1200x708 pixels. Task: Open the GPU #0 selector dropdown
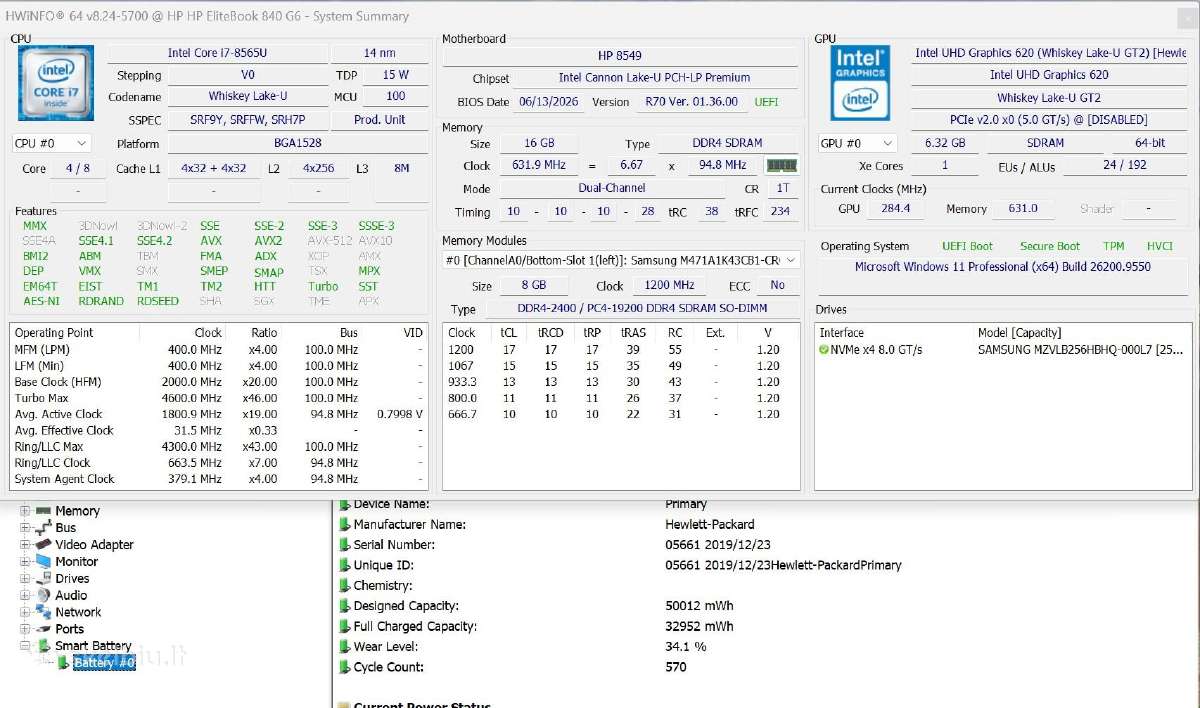pos(857,143)
